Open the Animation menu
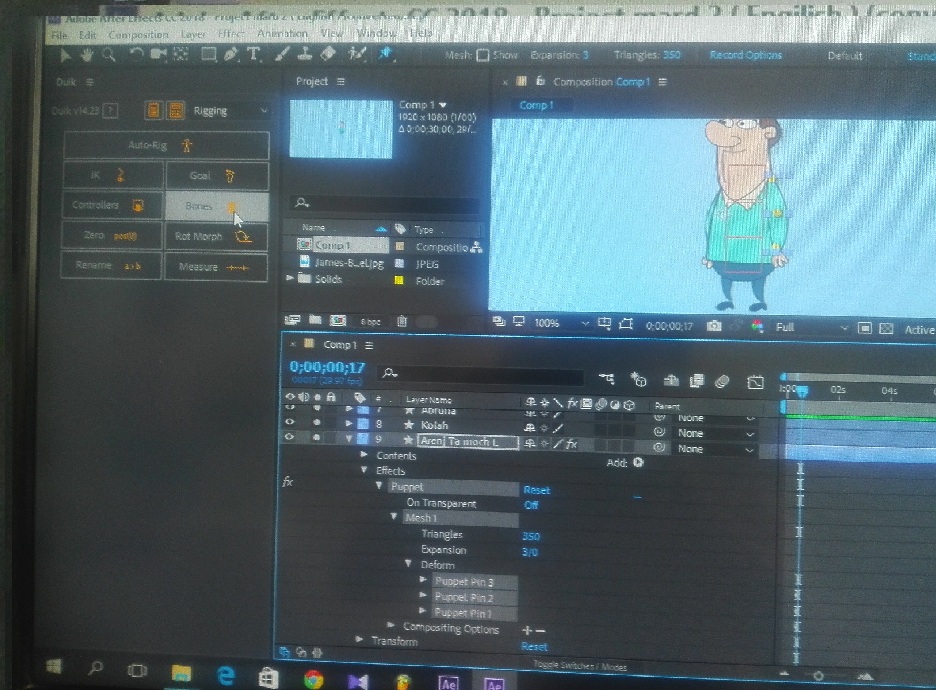 tap(282, 33)
